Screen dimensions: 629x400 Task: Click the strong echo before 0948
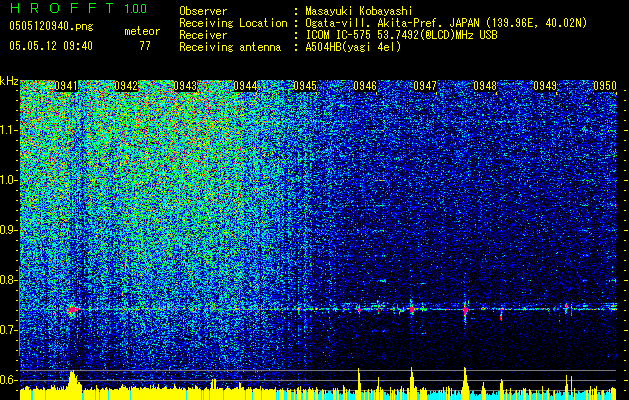pyautogui.click(x=465, y=309)
